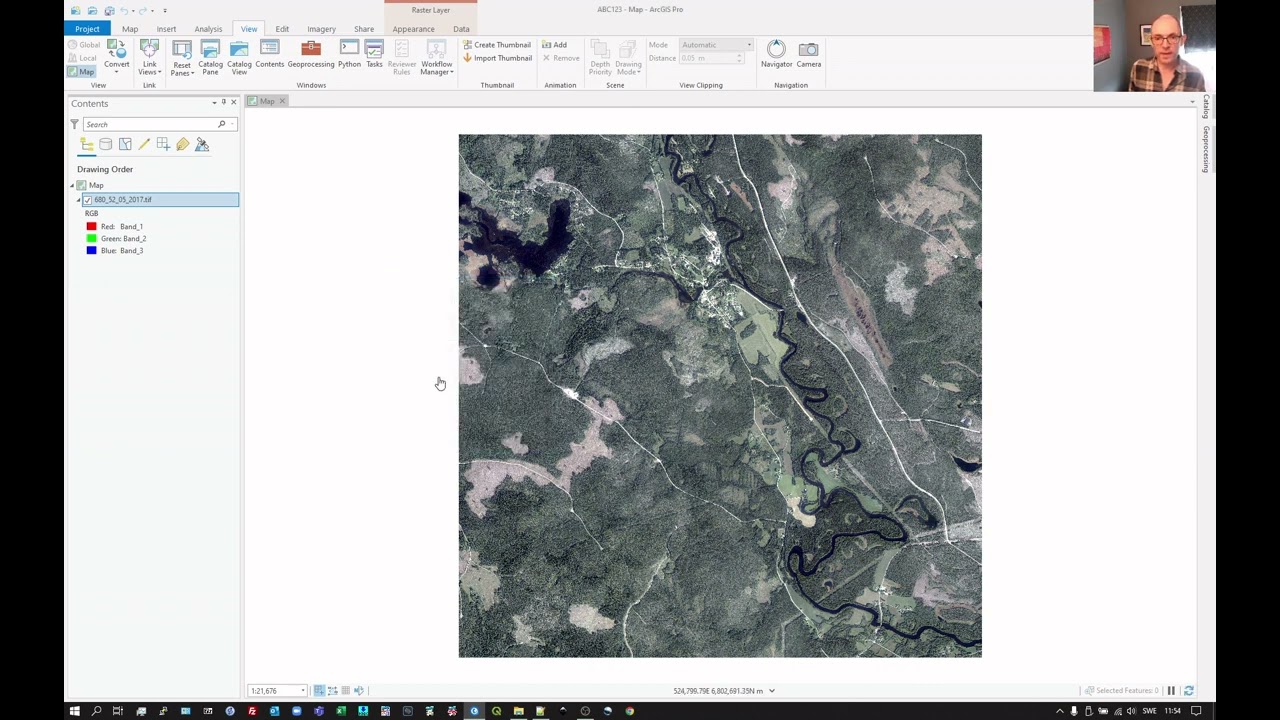
Task: Open the map scale dropdown
Action: point(302,691)
